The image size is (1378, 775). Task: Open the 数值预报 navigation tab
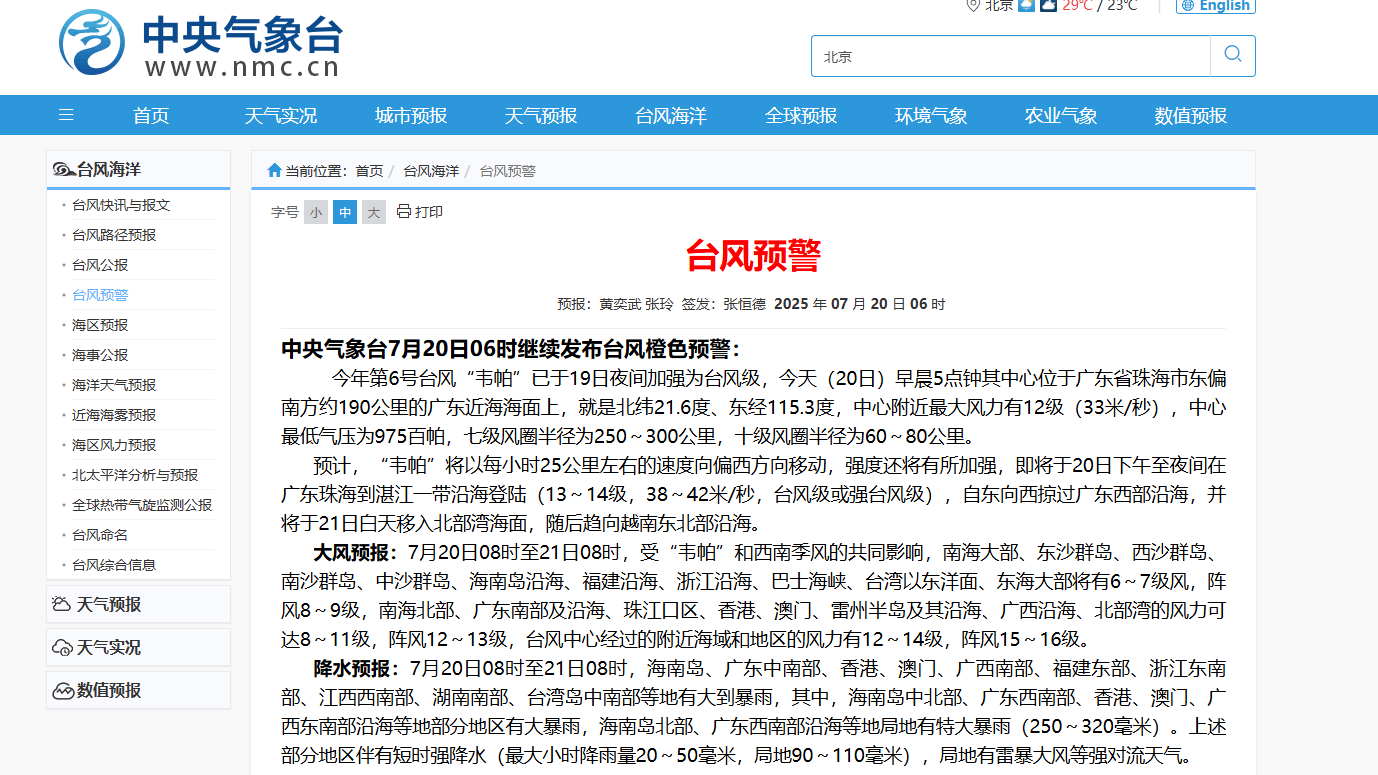[1191, 115]
